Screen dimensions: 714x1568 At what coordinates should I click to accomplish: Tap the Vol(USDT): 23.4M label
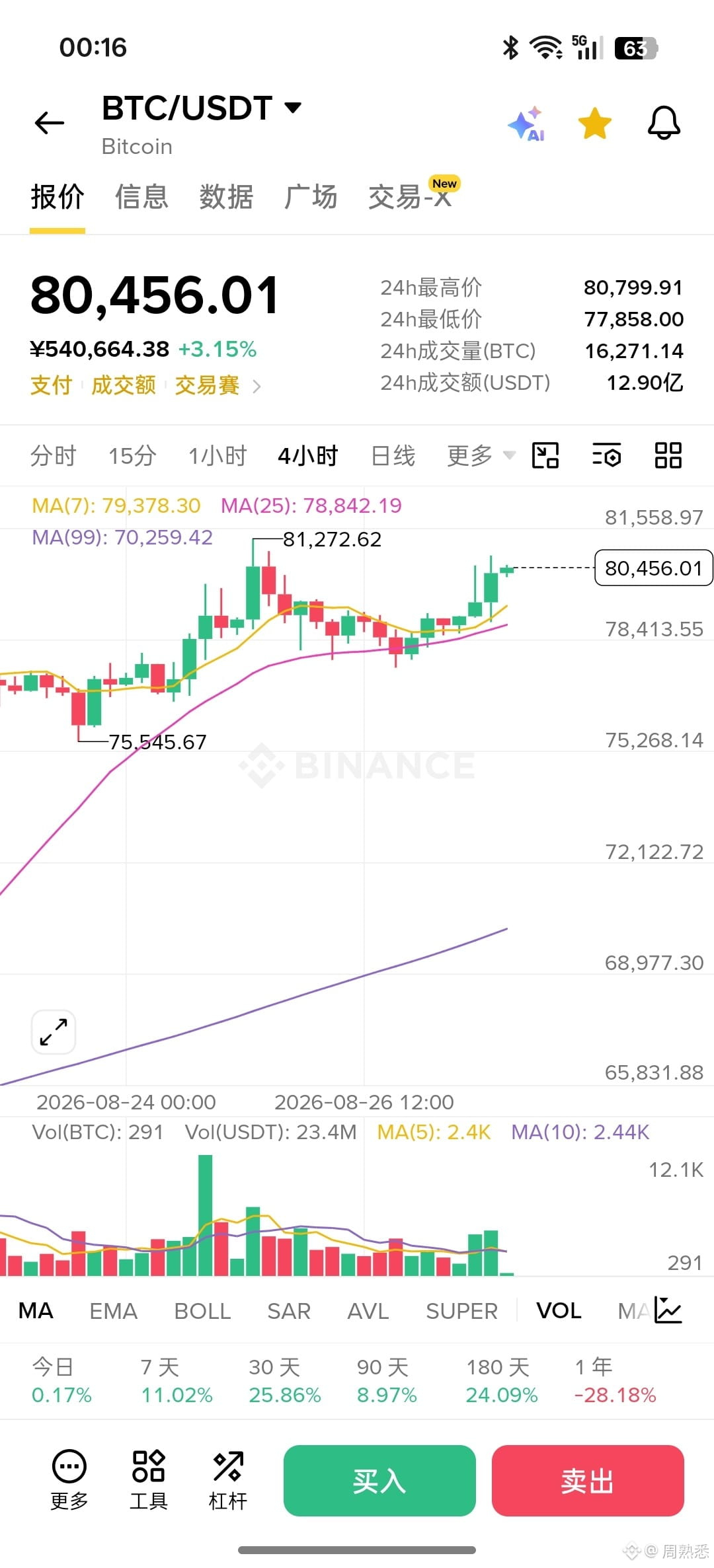point(270,1132)
